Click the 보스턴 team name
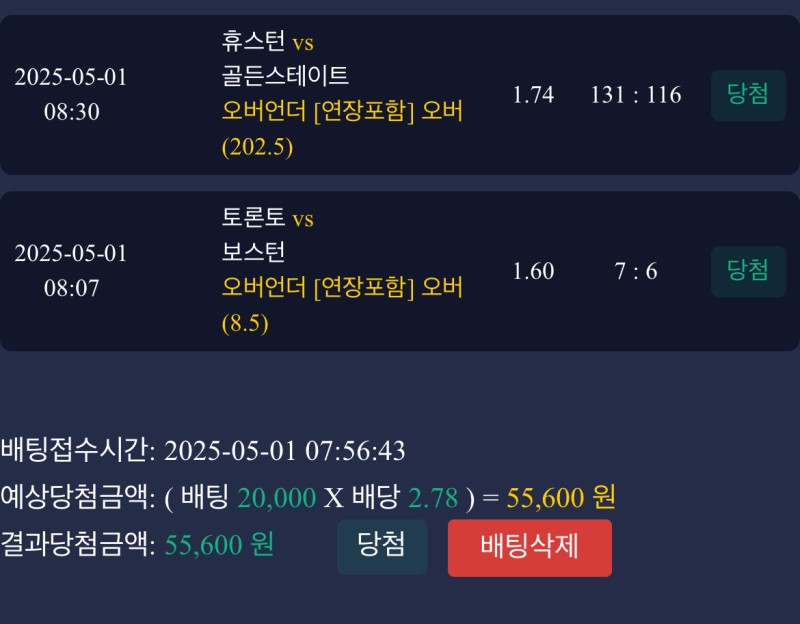 (x=254, y=251)
